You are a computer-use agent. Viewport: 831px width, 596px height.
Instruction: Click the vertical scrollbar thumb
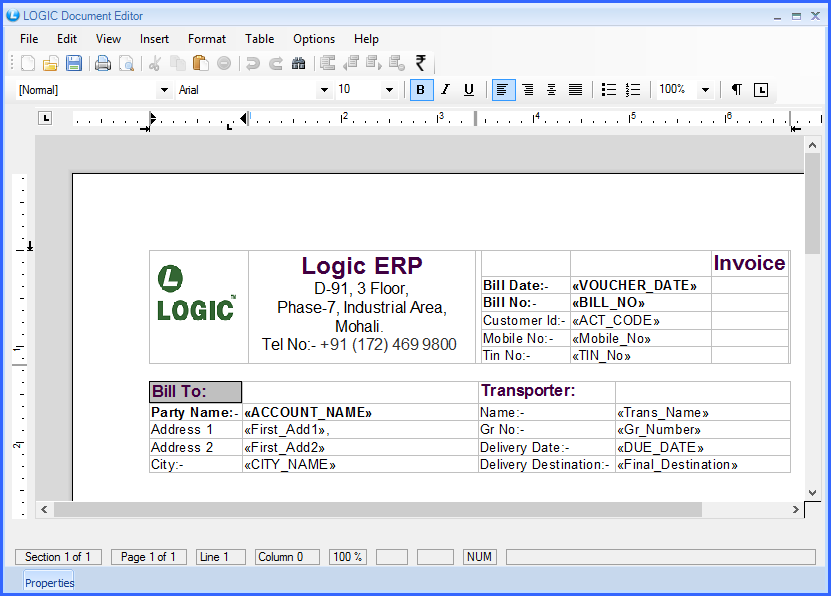[x=812, y=204]
